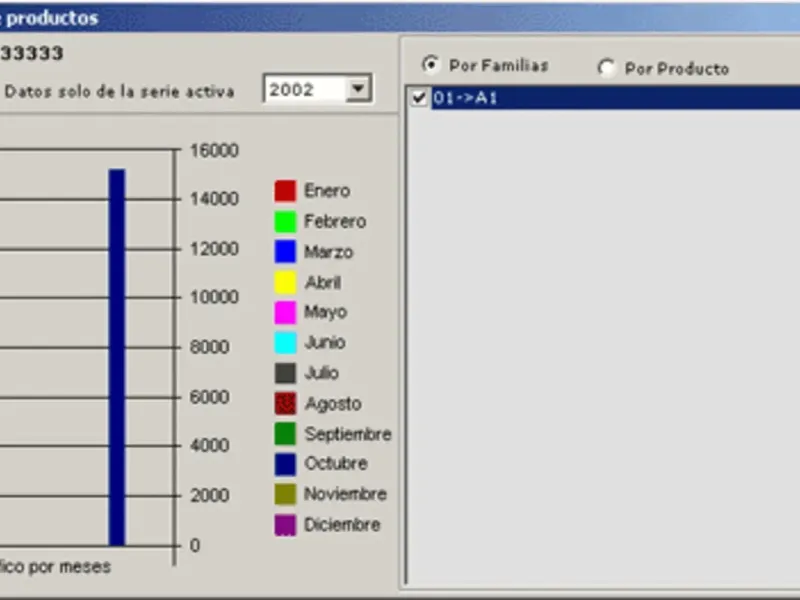
Task: Click the 2000 axis value
Action: [209, 495]
